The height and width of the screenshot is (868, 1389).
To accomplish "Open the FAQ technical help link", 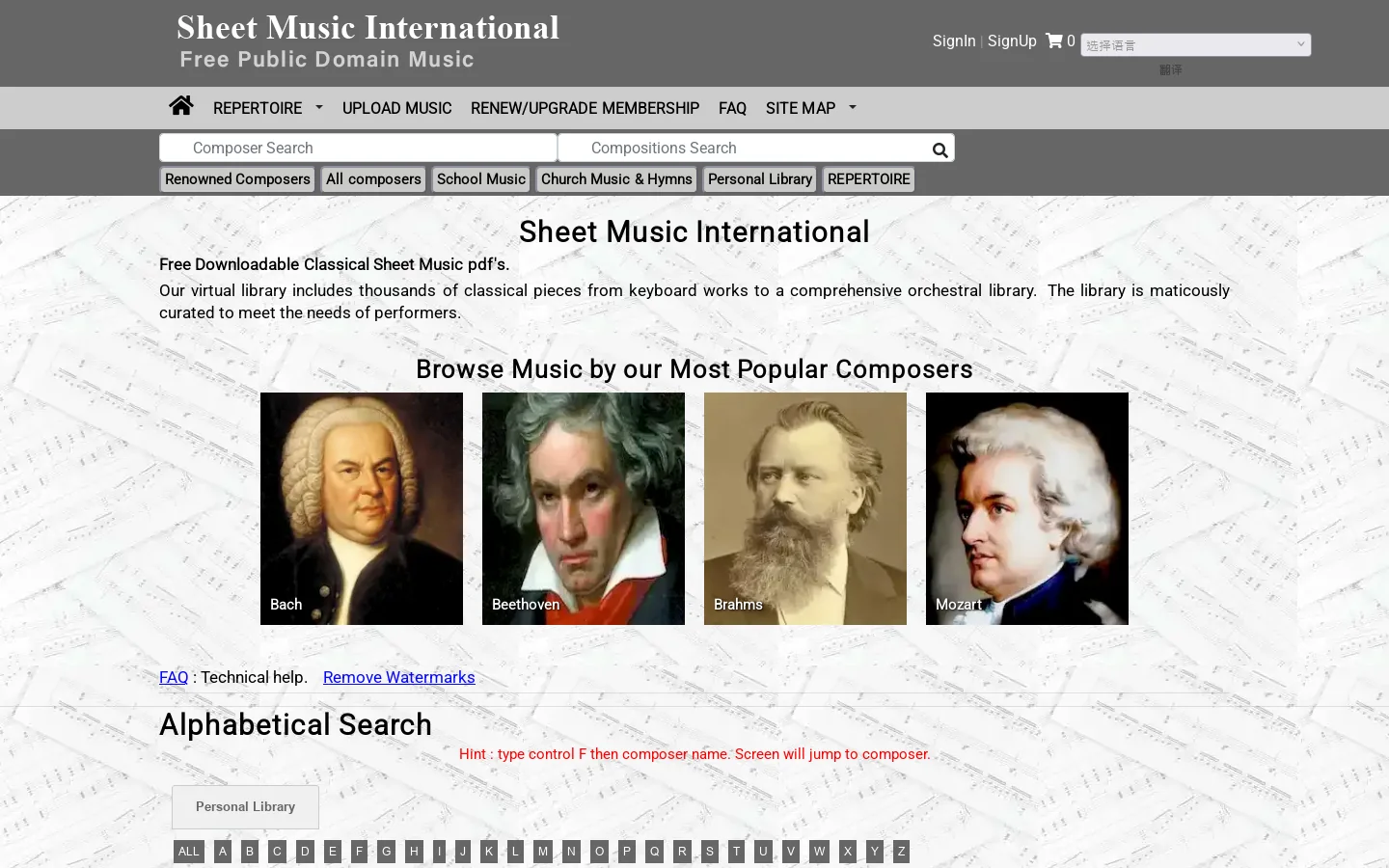I will pyautogui.click(x=174, y=677).
